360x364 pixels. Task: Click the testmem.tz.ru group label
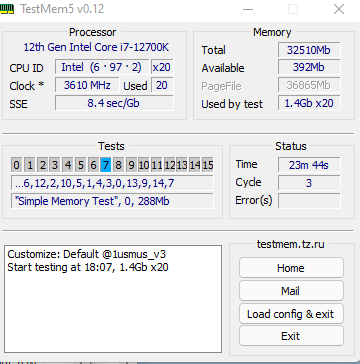(x=291, y=244)
